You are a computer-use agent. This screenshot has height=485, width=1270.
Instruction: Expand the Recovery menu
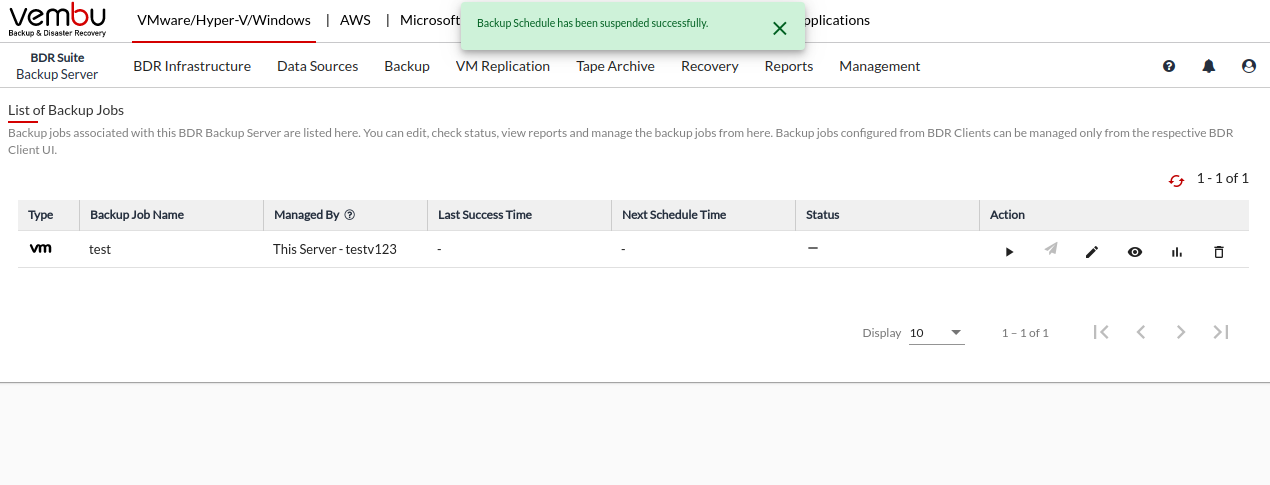(709, 66)
